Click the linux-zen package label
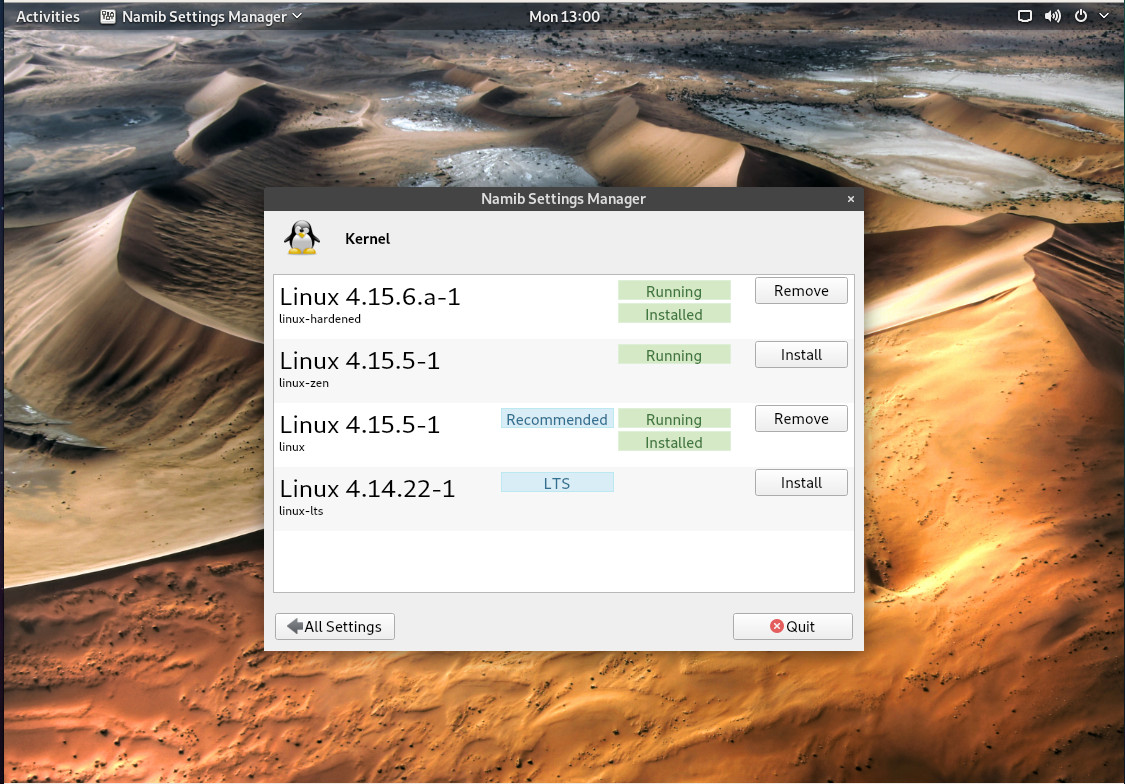Viewport: 1125px width, 784px height. tap(303, 383)
